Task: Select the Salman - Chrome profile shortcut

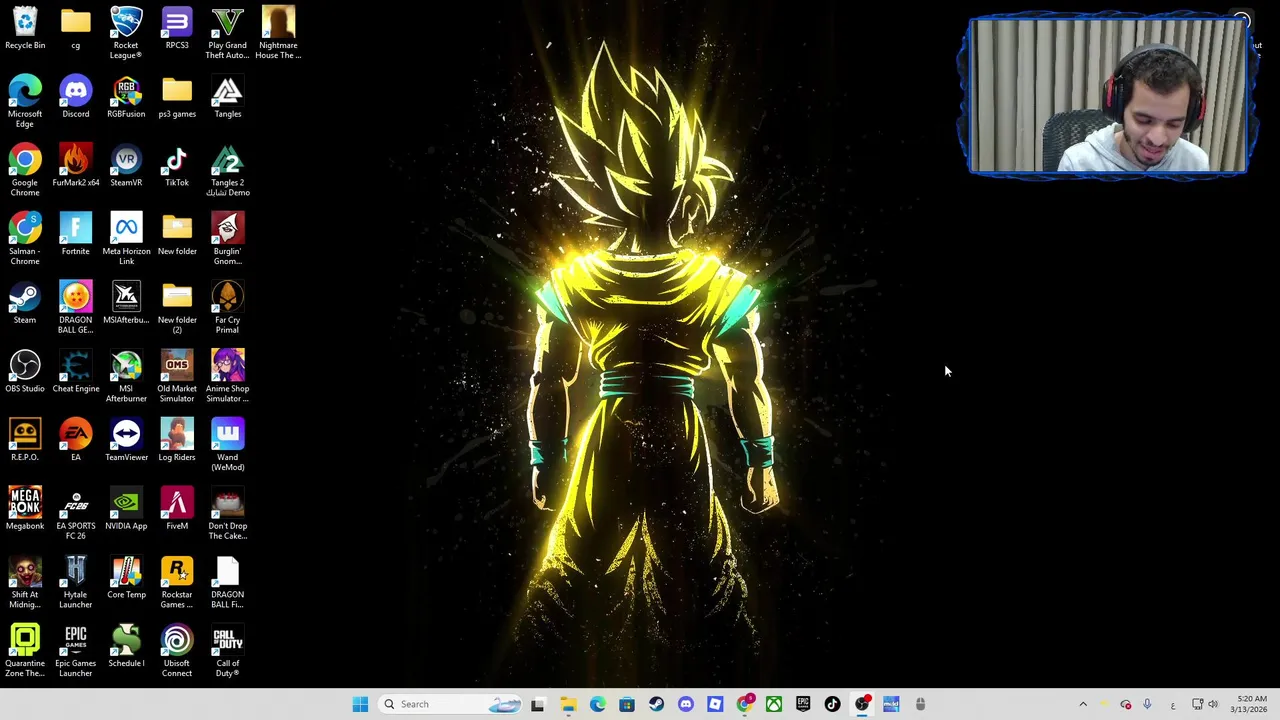Action: 25,238
